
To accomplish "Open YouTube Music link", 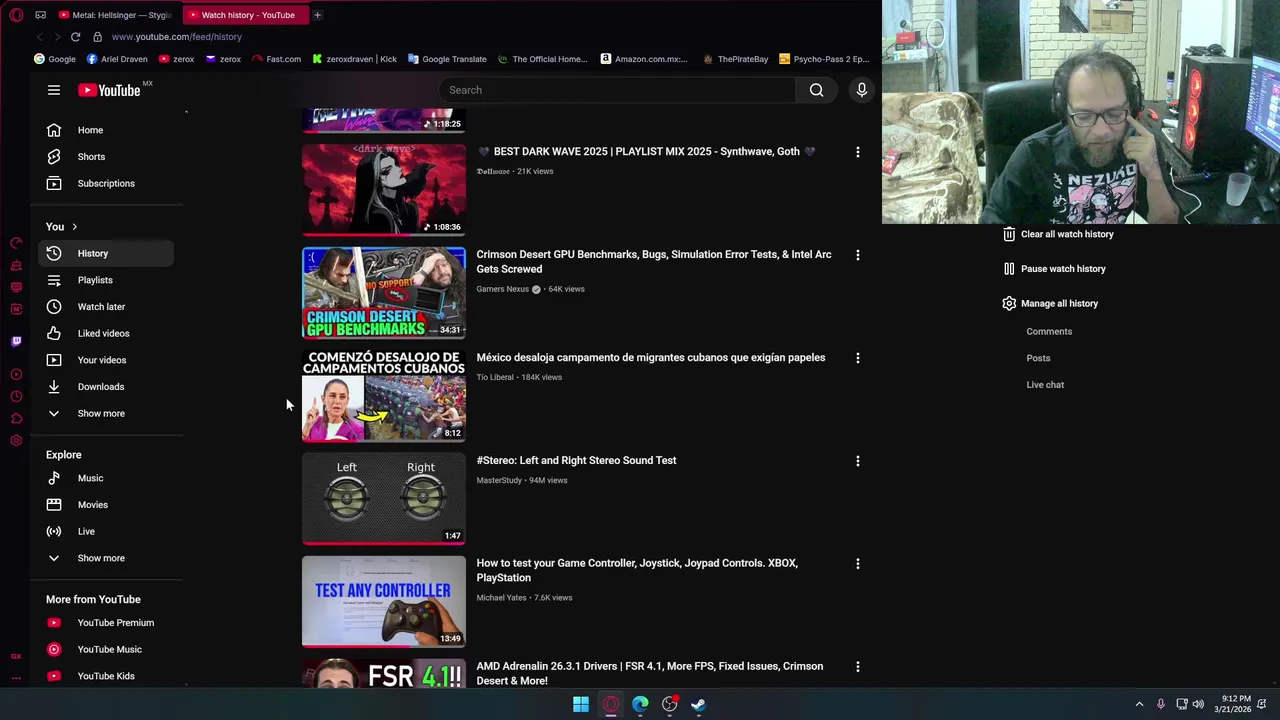I will pyautogui.click(x=106, y=650).
